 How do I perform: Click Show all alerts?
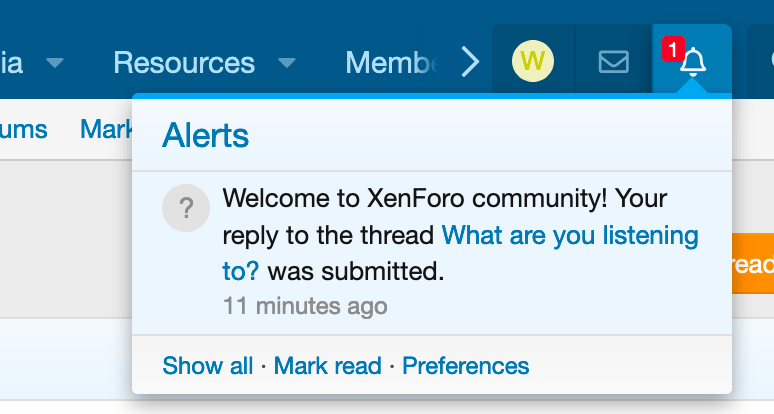pos(207,366)
